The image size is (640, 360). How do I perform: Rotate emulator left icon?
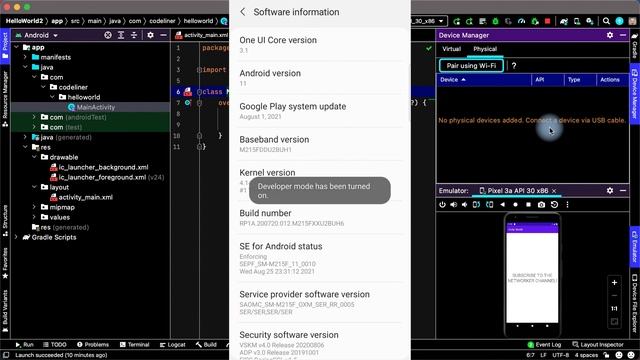click(476, 204)
